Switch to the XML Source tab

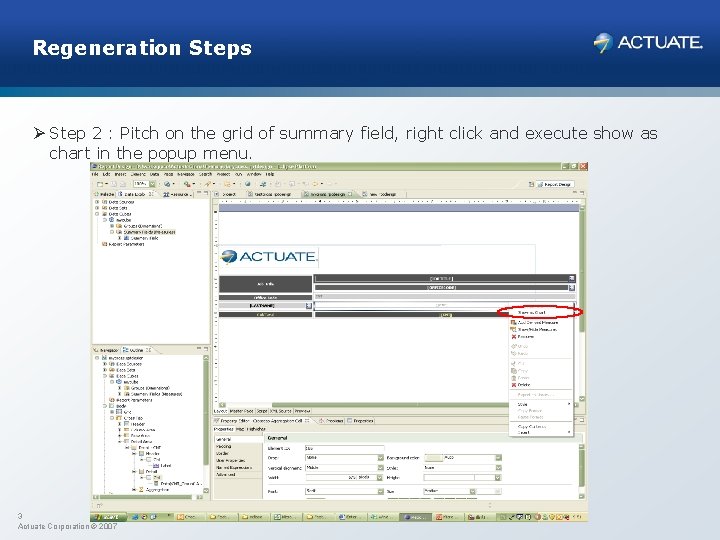tap(281, 411)
